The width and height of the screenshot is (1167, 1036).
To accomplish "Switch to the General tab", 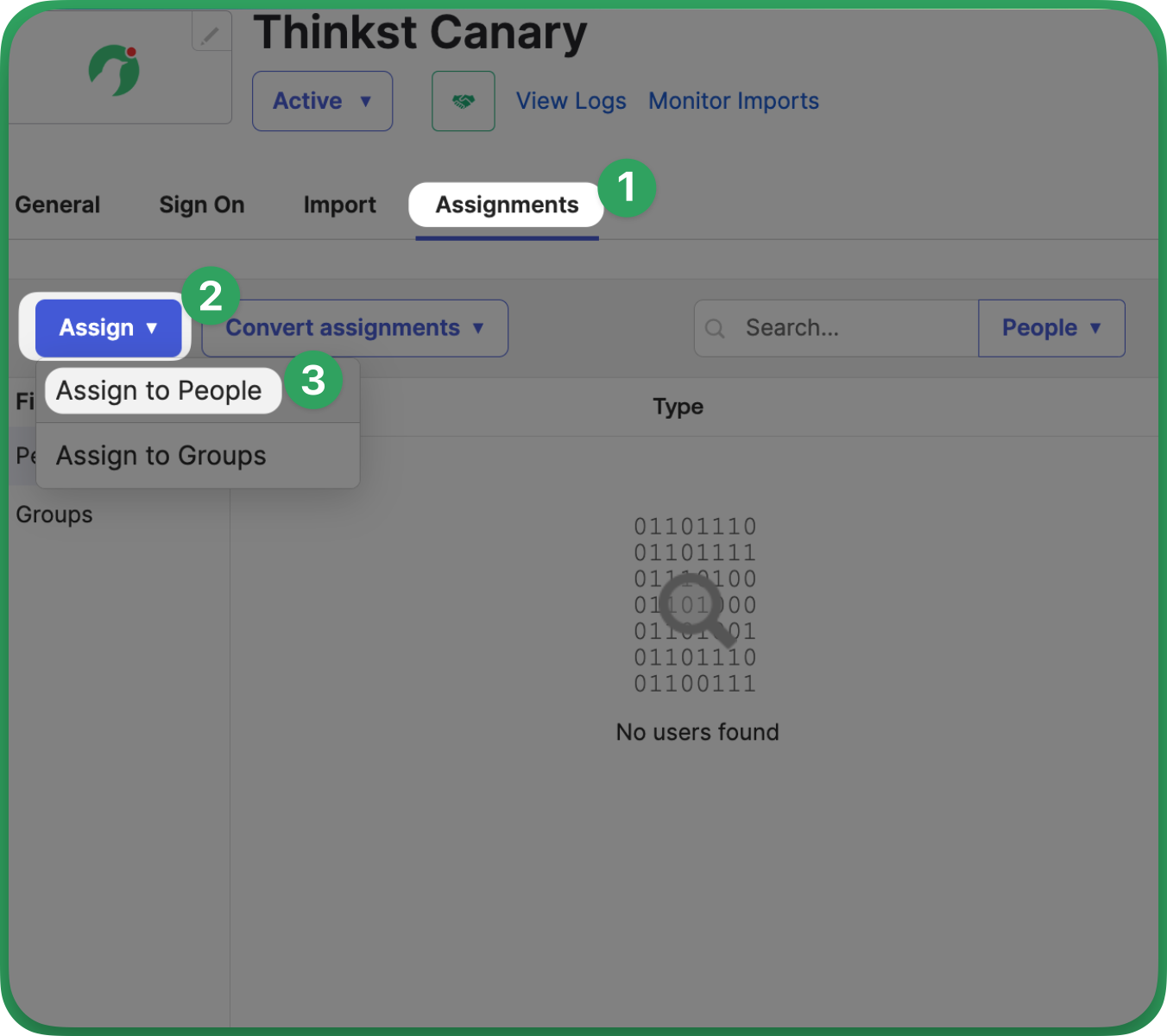I will tap(58, 205).
